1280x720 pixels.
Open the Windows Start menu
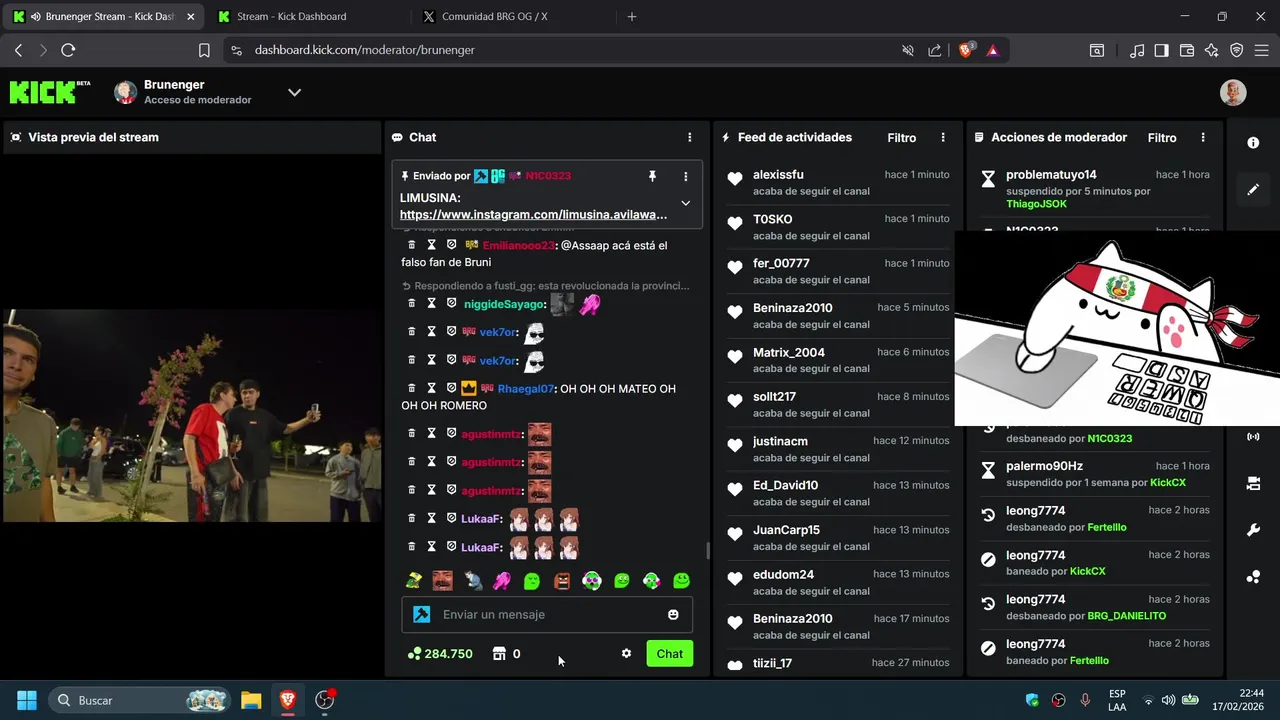27,700
